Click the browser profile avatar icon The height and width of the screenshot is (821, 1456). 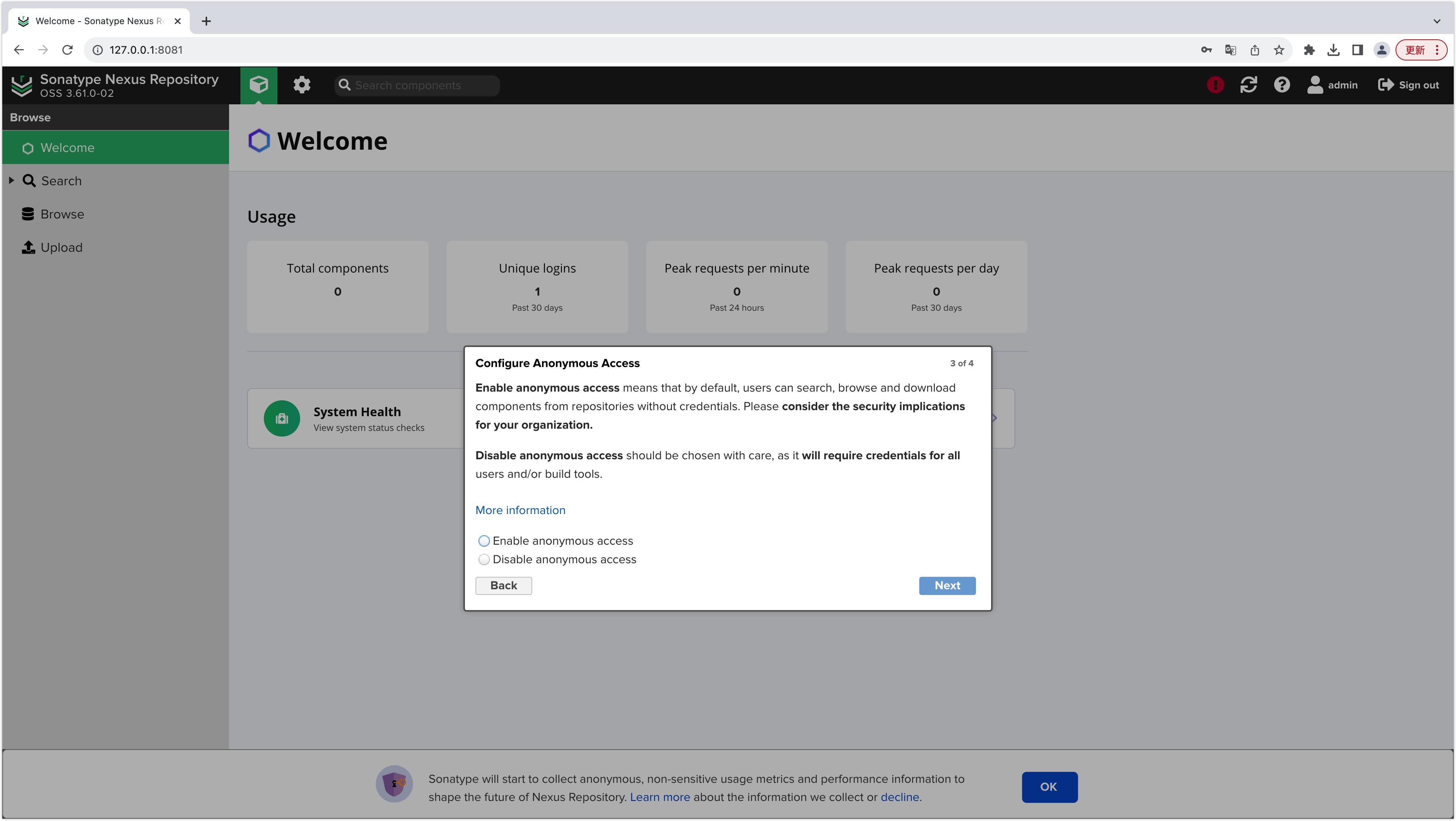click(x=1382, y=50)
